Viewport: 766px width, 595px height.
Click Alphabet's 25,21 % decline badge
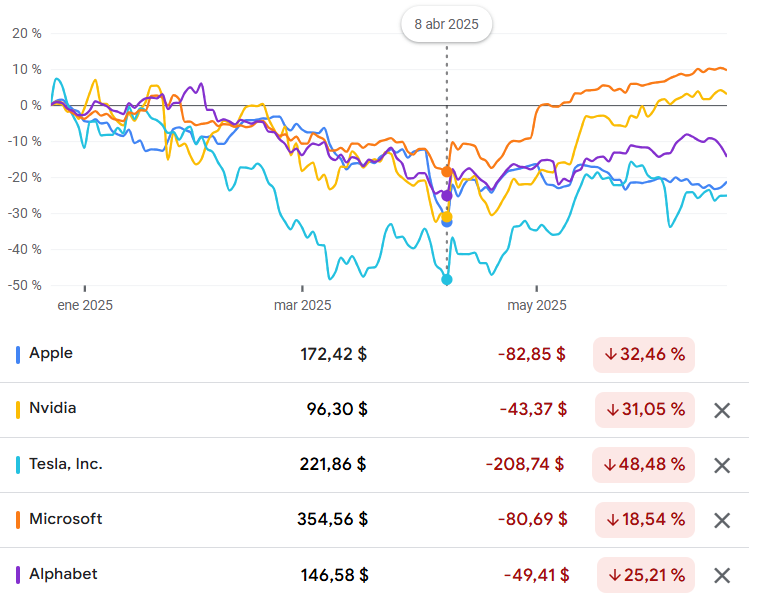pyautogui.click(x=645, y=575)
